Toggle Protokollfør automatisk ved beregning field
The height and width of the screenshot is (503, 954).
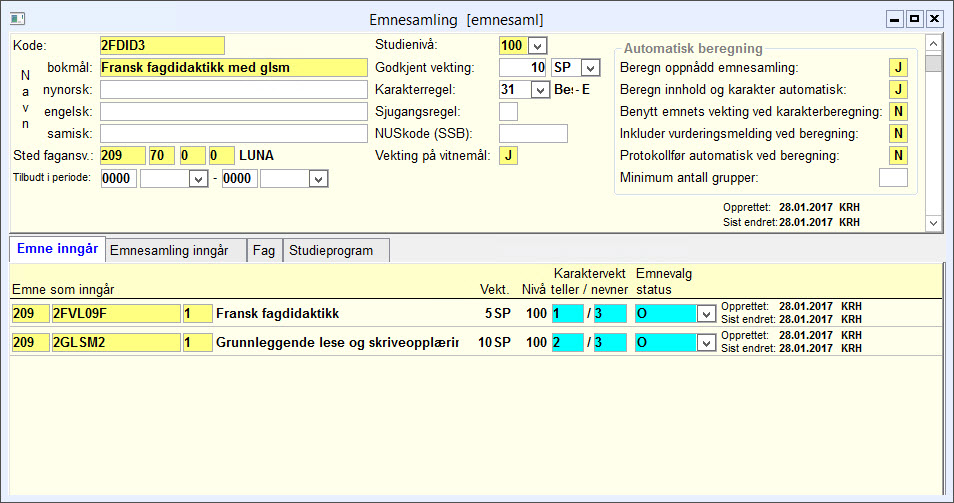[x=898, y=155]
